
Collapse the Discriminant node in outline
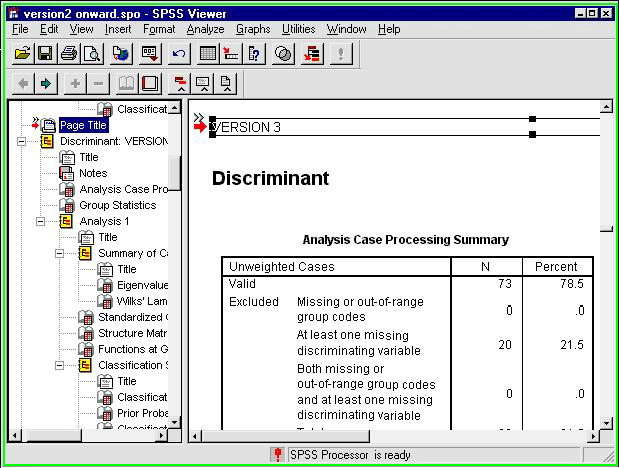click(22, 141)
